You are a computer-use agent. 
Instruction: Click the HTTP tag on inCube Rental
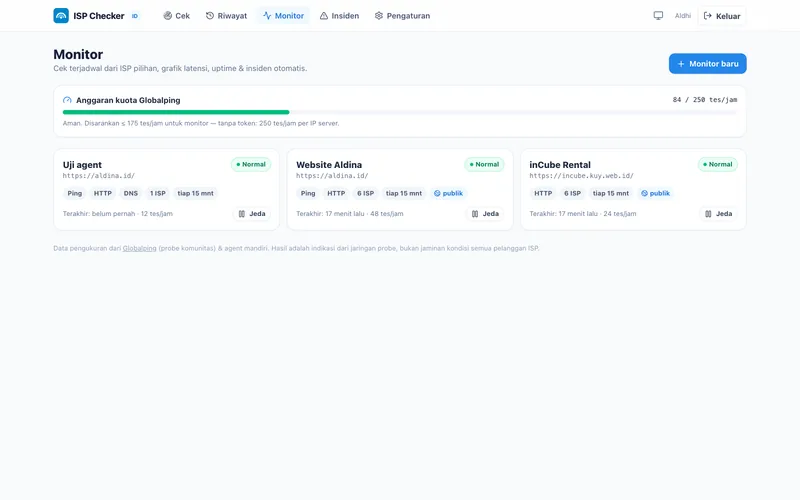pyautogui.click(x=543, y=193)
